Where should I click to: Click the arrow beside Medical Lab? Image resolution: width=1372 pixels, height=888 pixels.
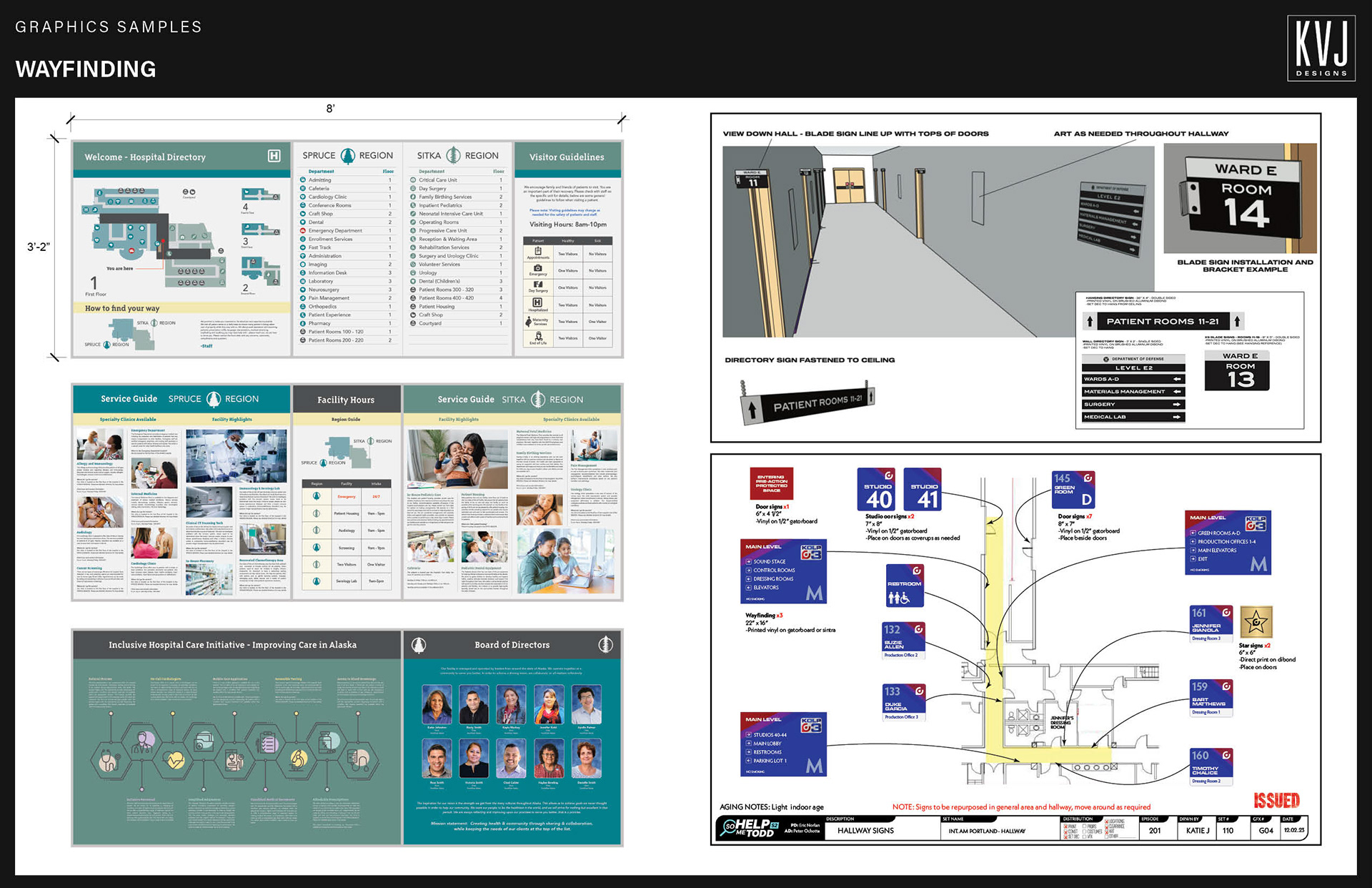tap(1176, 417)
